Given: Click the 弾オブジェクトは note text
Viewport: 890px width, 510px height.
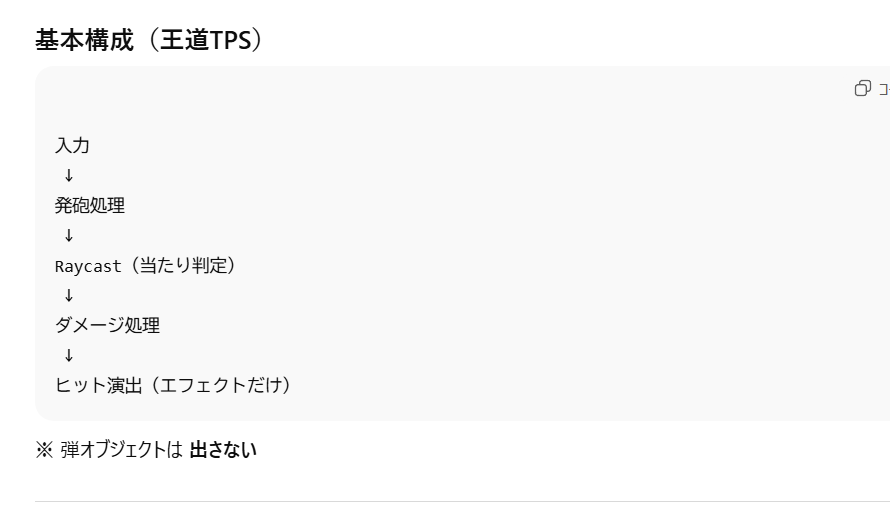Looking at the screenshot, I should point(121,450).
